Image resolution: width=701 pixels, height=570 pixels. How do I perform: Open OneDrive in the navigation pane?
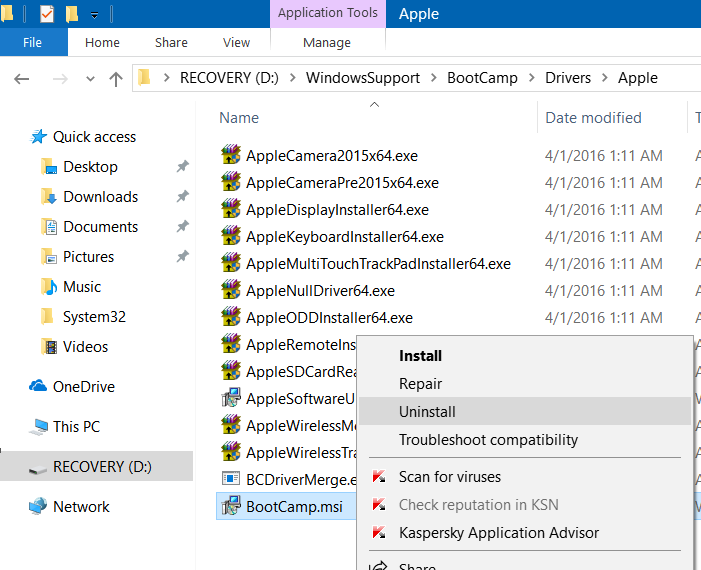coord(83,387)
